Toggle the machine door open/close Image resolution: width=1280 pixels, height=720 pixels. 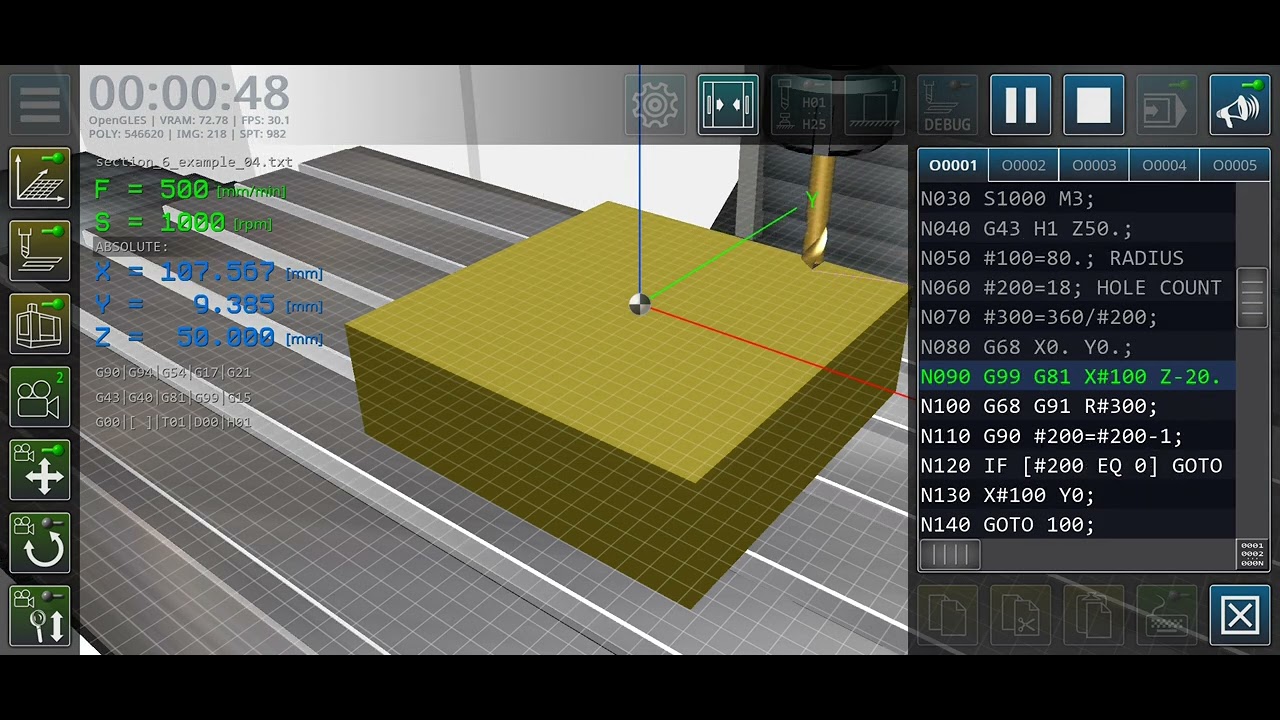pos(728,104)
